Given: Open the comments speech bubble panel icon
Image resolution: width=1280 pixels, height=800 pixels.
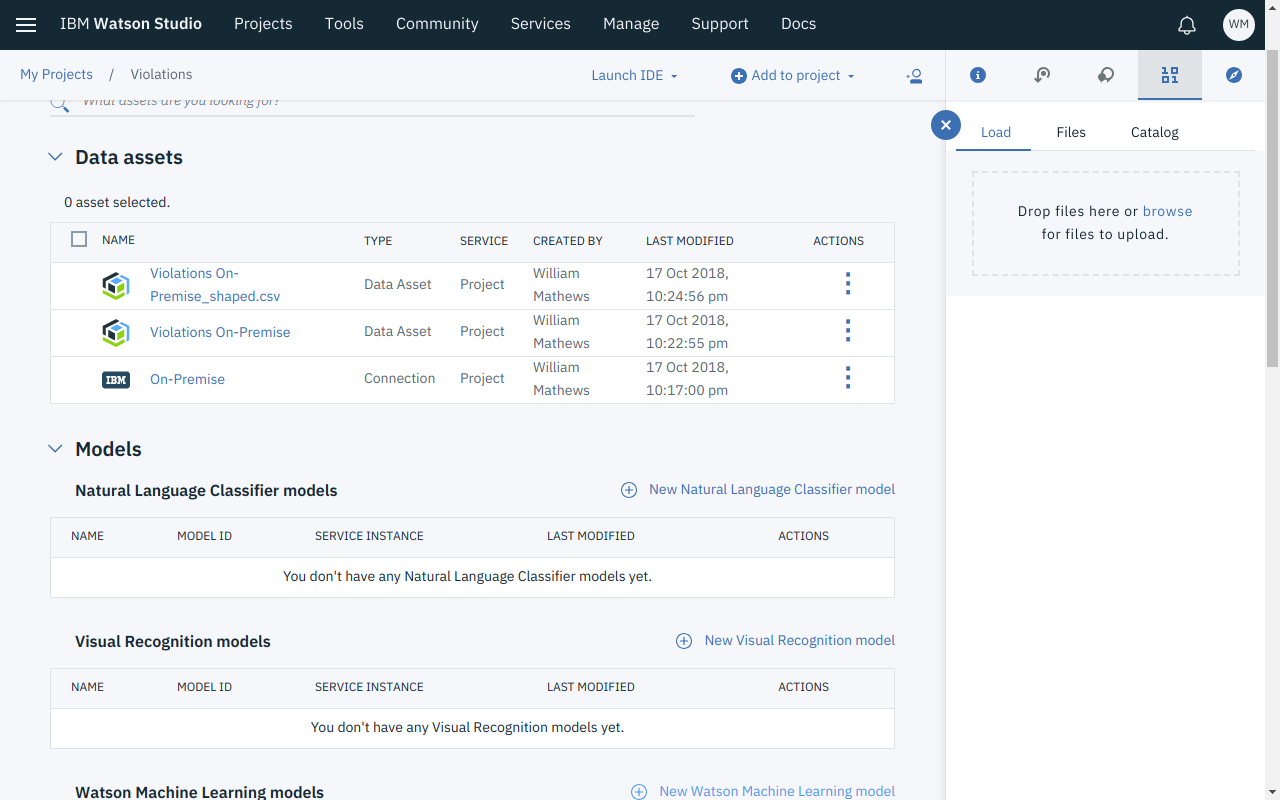Looking at the screenshot, I should click(x=1106, y=75).
